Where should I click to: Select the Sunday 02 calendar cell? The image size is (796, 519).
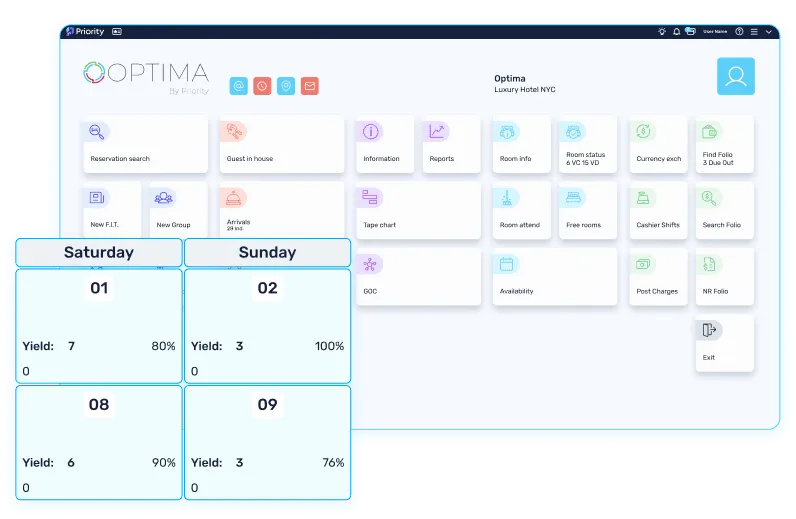click(268, 326)
